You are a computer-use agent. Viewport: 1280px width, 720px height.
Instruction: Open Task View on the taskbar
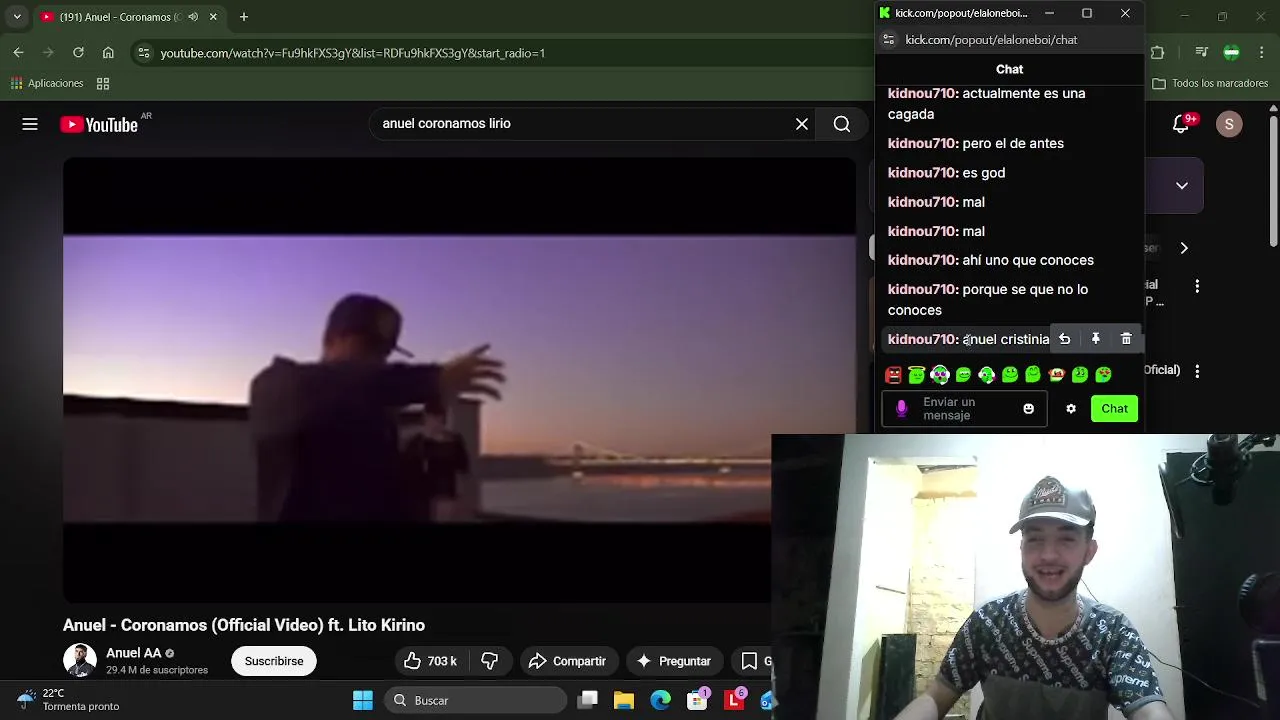tap(588, 701)
